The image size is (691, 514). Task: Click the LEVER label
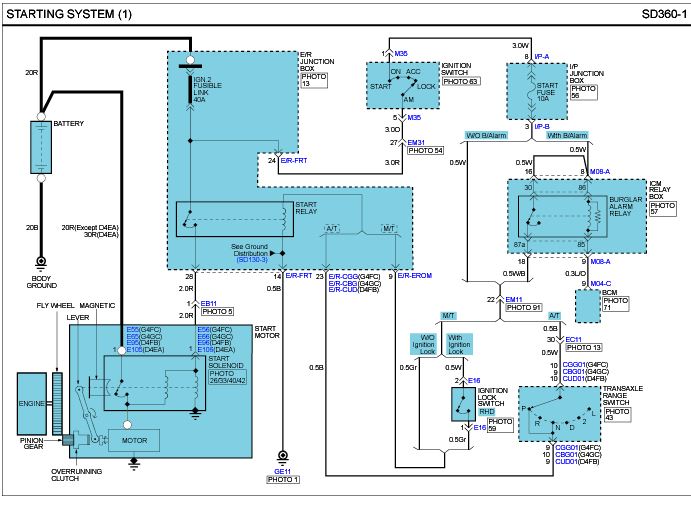point(78,317)
